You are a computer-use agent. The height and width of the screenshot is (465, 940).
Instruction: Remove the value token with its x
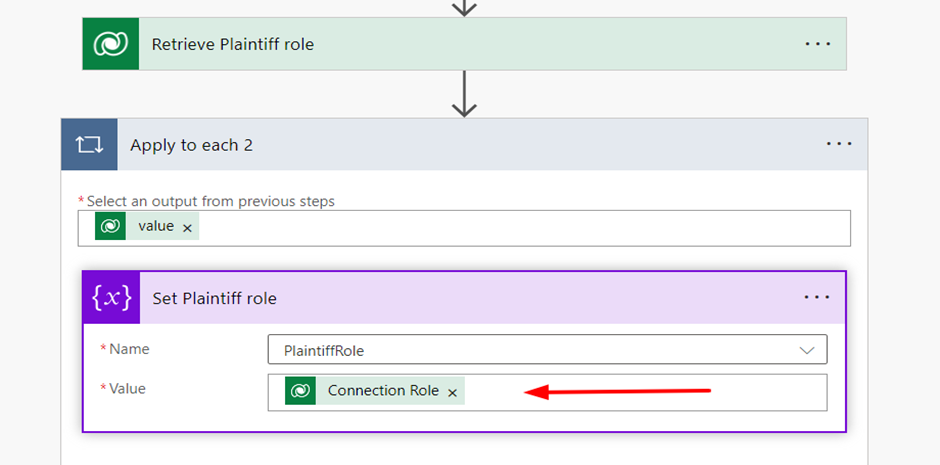[187, 228]
